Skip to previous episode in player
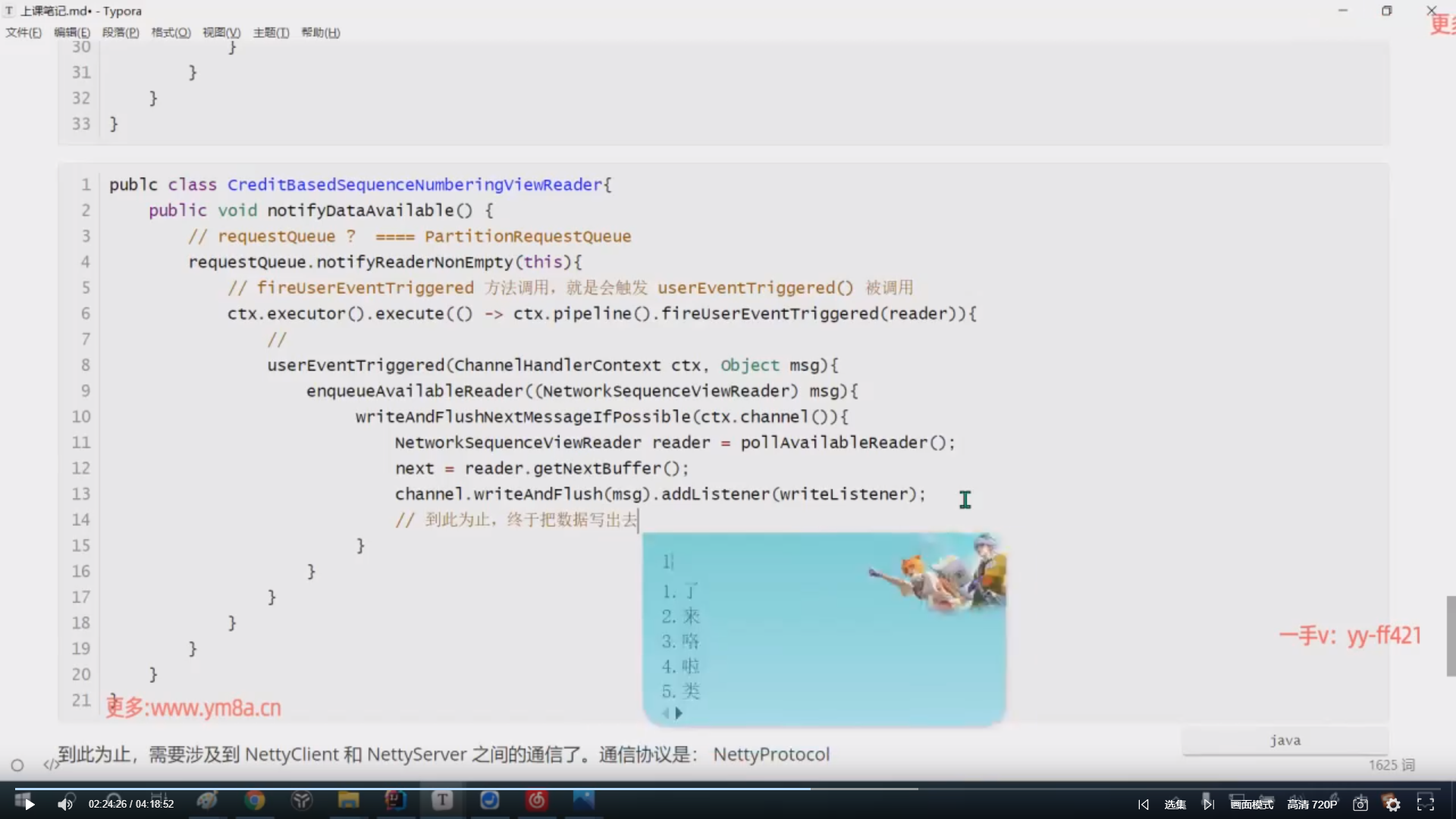Image resolution: width=1456 pixels, height=819 pixels. 1144,805
